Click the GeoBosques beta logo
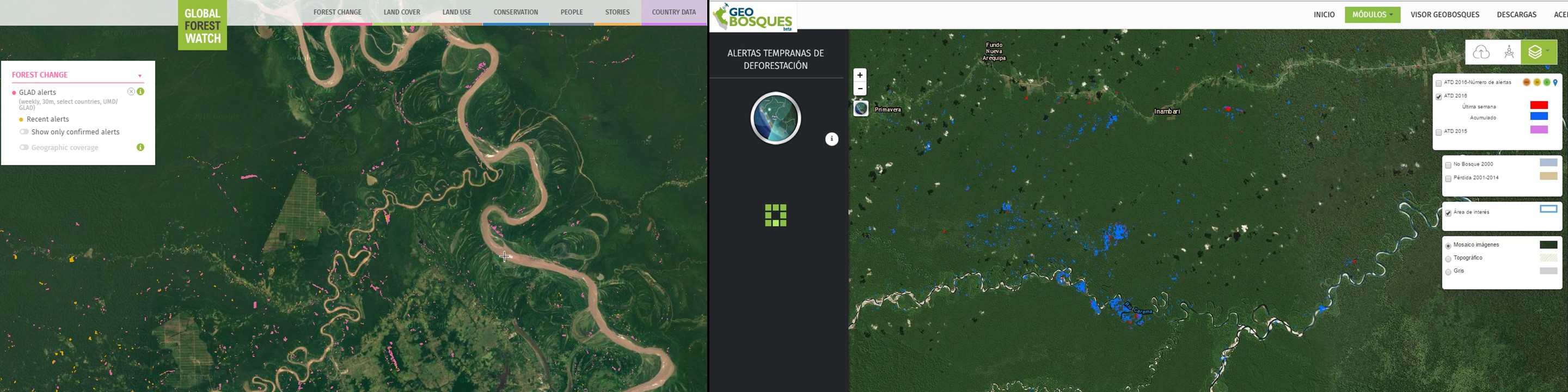 (x=754, y=16)
